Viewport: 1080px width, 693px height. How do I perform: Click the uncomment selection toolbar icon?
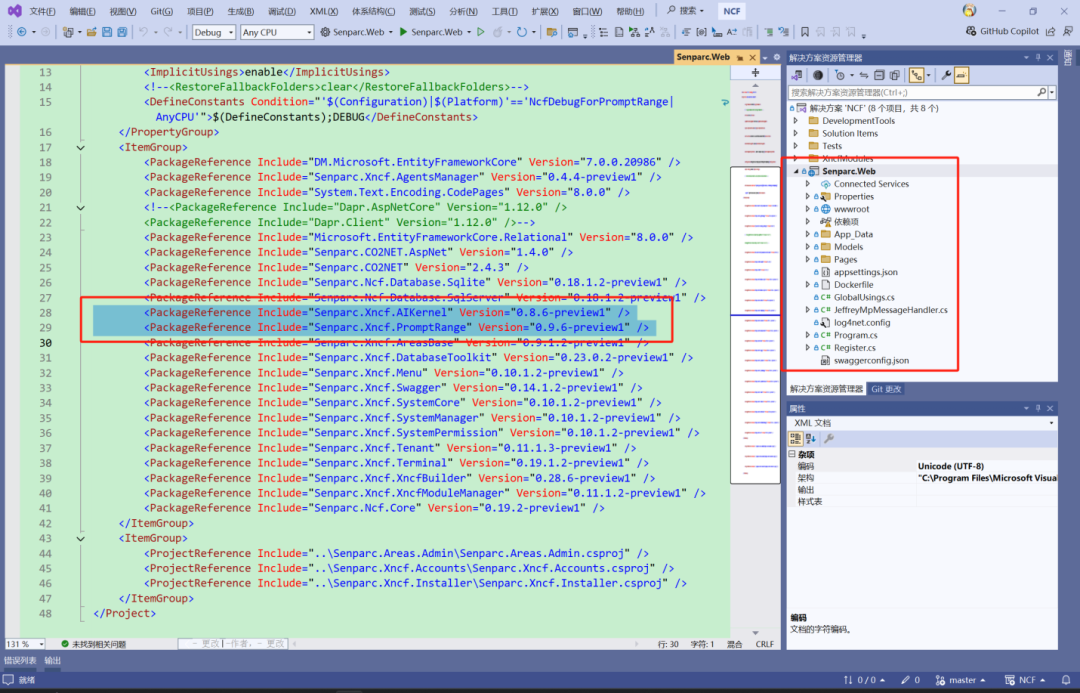click(x=784, y=32)
